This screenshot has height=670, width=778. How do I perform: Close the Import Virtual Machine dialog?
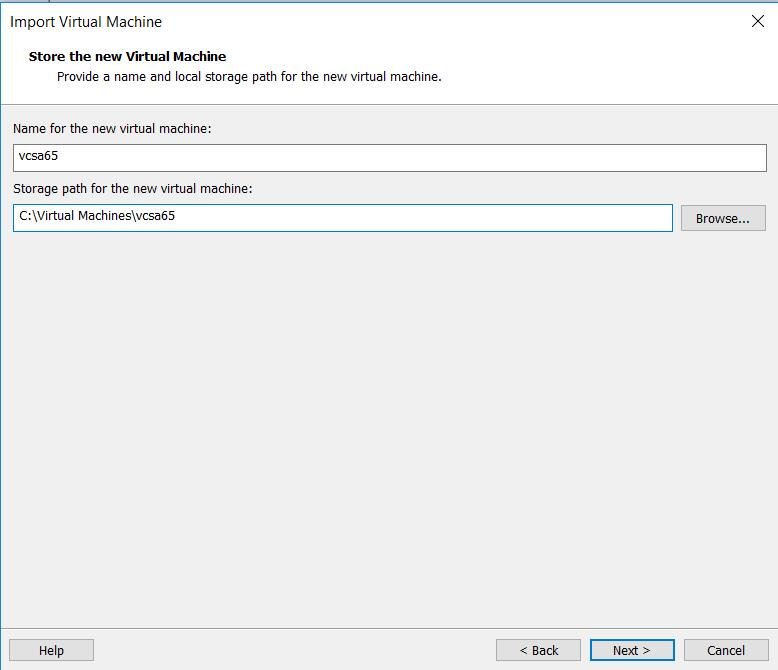[x=758, y=21]
